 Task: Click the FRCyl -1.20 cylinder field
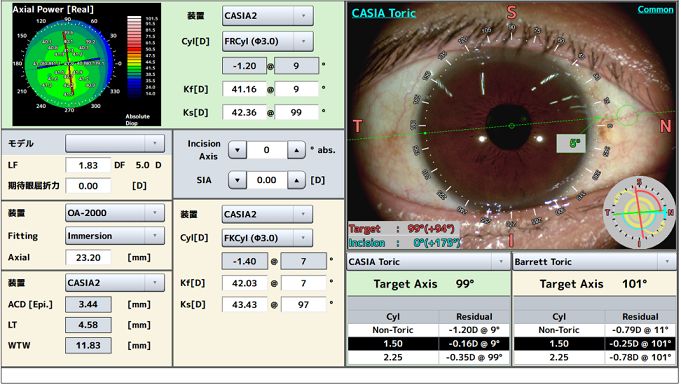pyautogui.click(x=244, y=66)
